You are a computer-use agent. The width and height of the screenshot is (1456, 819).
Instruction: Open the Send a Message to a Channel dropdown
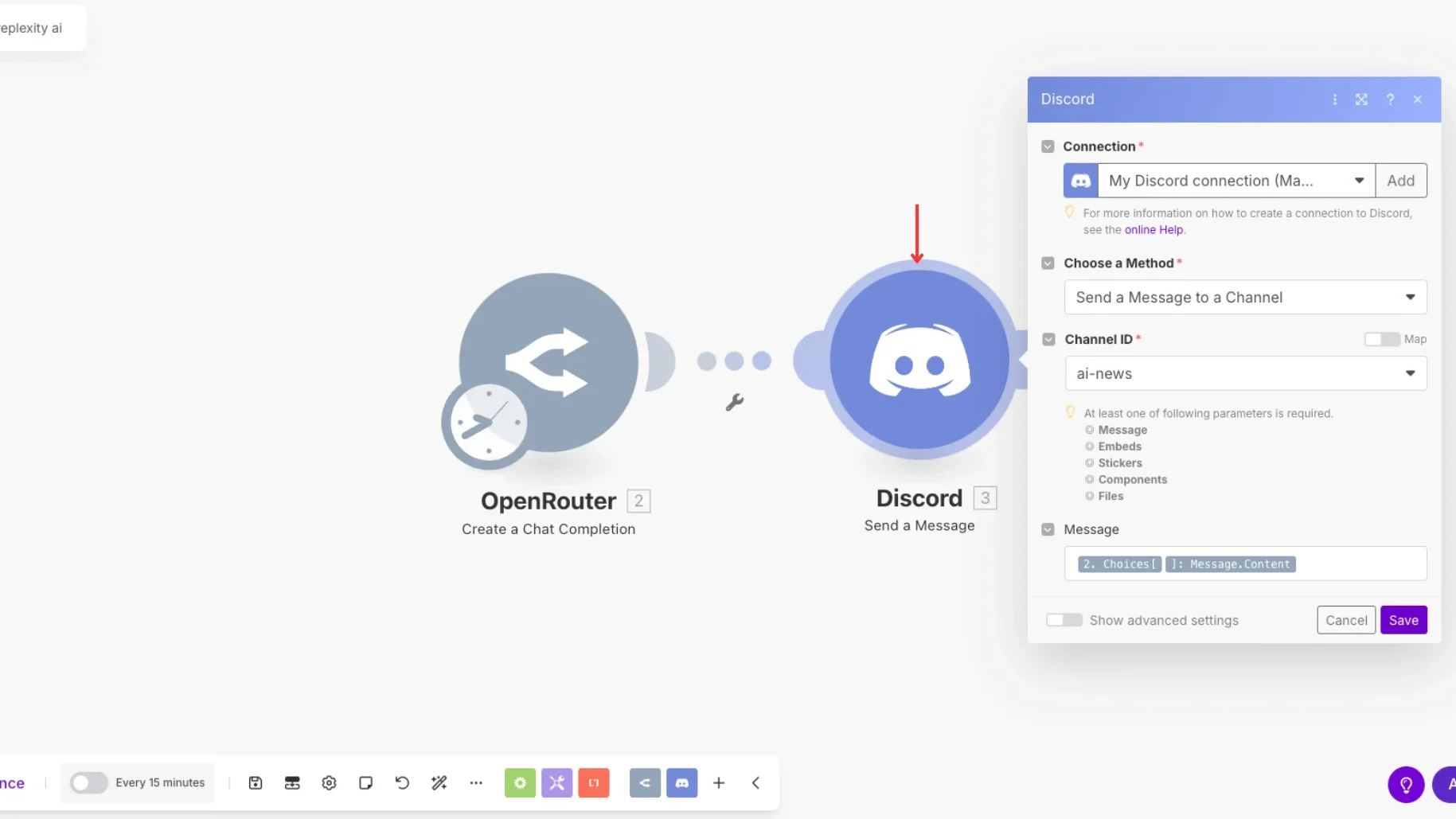point(1245,297)
